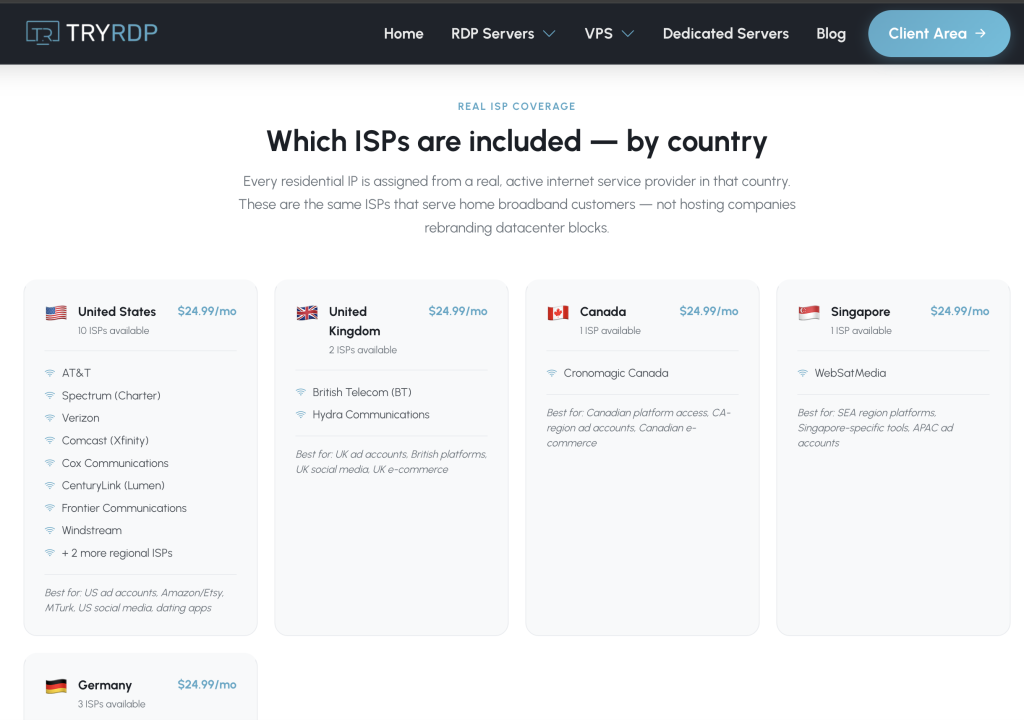The height and width of the screenshot is (720, 1024).
Task: Click the Germany country title
Action: pyautogui.click(x=104, y=685)
